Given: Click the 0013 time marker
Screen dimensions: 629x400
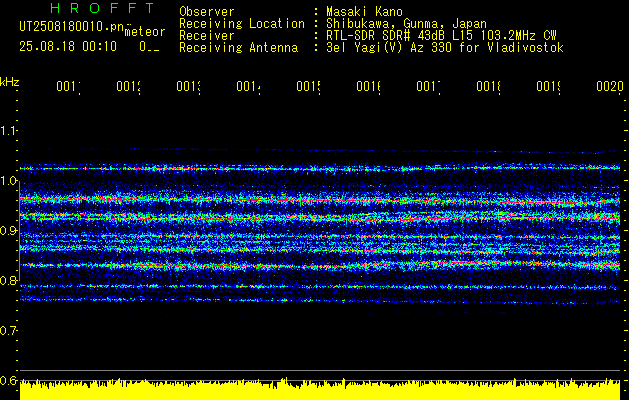Looking at the screenshot, I should tap(188, 86).
